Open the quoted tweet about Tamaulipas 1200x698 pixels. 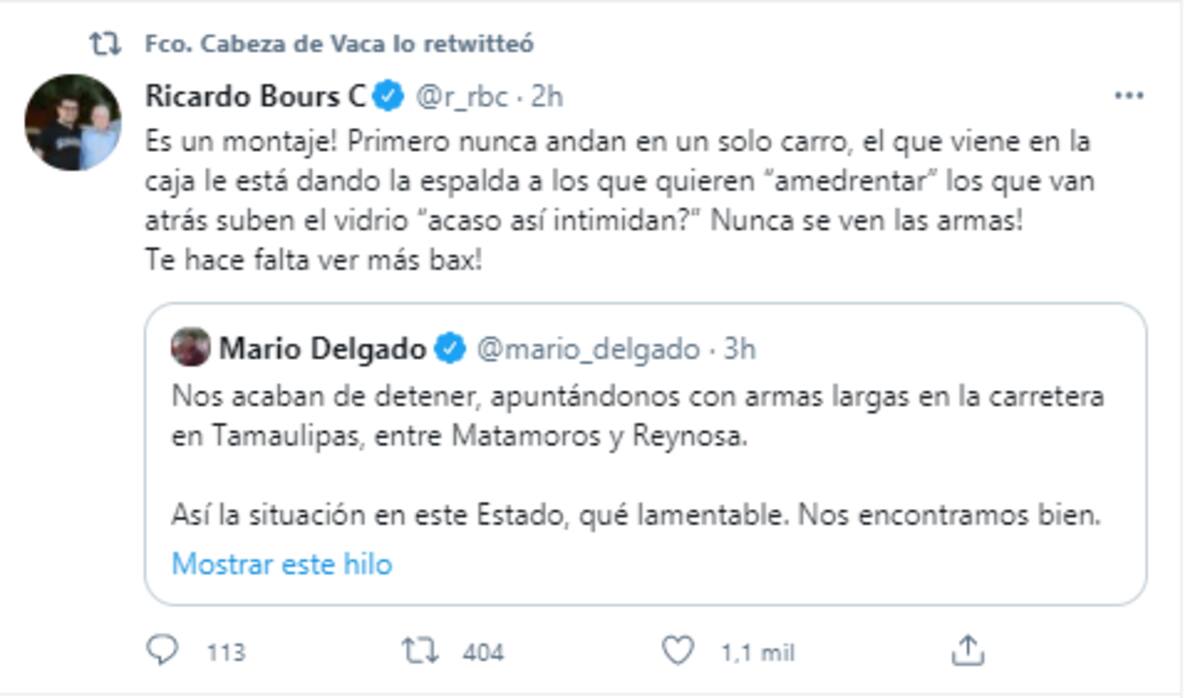click(646, 454)
